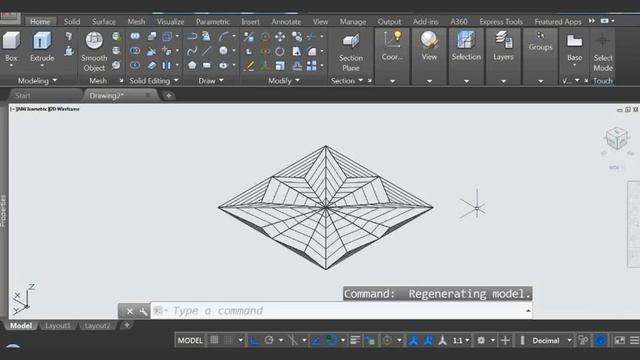Viewport: 640px width, 360px height.
Task: Select the solid Union icon
Action: pos(135,36)
